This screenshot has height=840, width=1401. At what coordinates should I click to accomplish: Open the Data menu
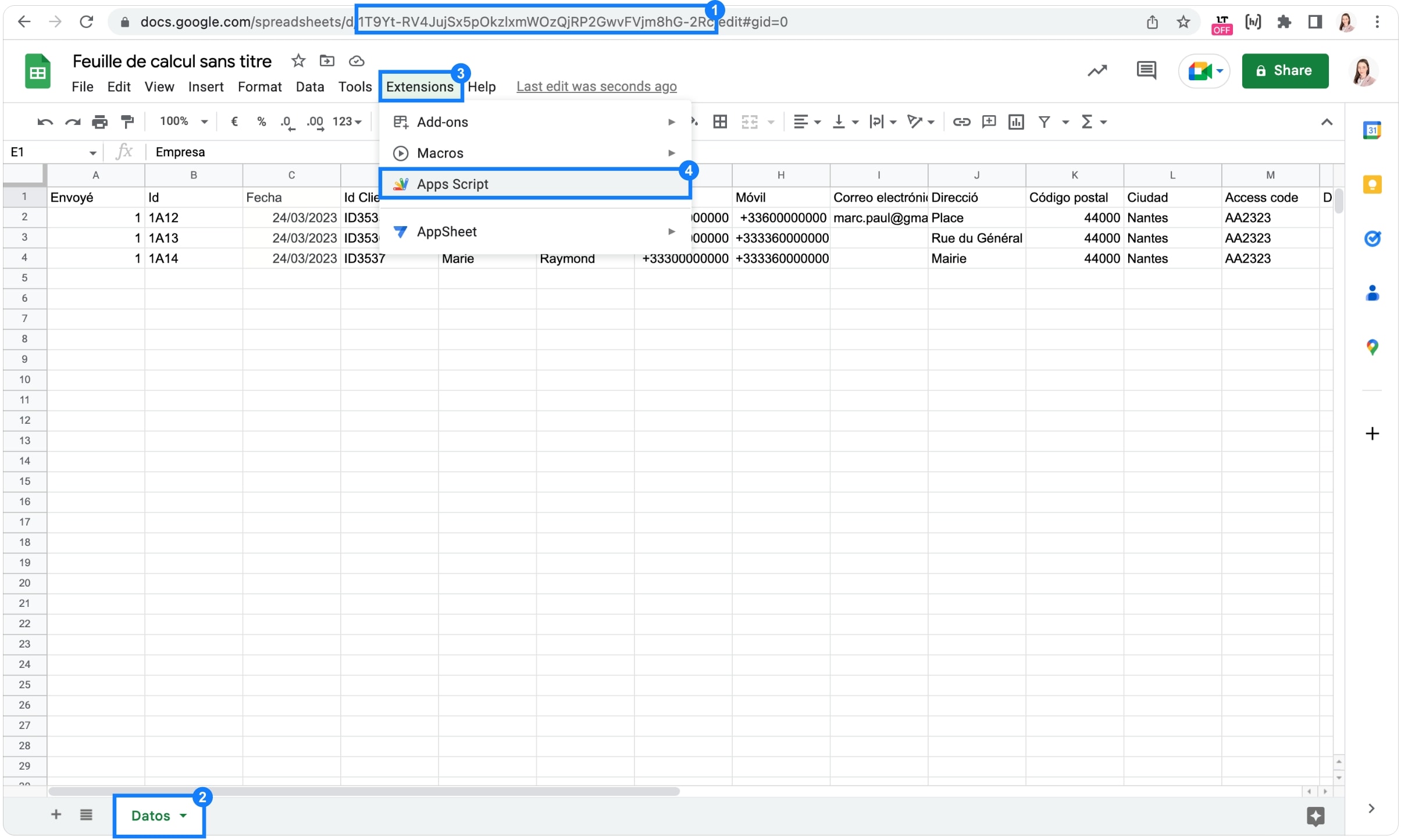coord(310,87)
